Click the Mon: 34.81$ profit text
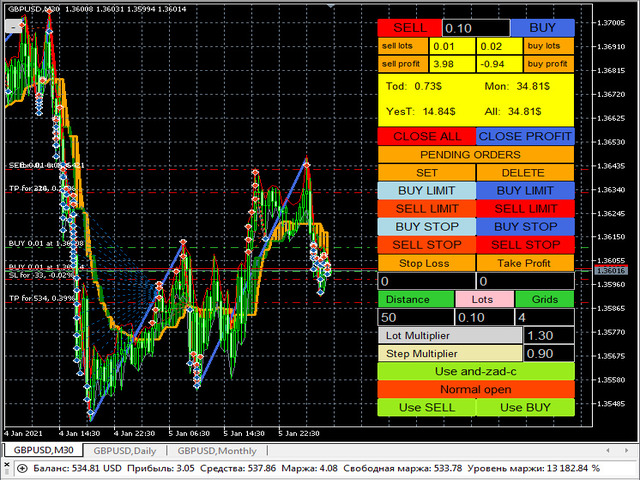Image resolution: width=640 pixels, height=480 pixels. point(517,86)
